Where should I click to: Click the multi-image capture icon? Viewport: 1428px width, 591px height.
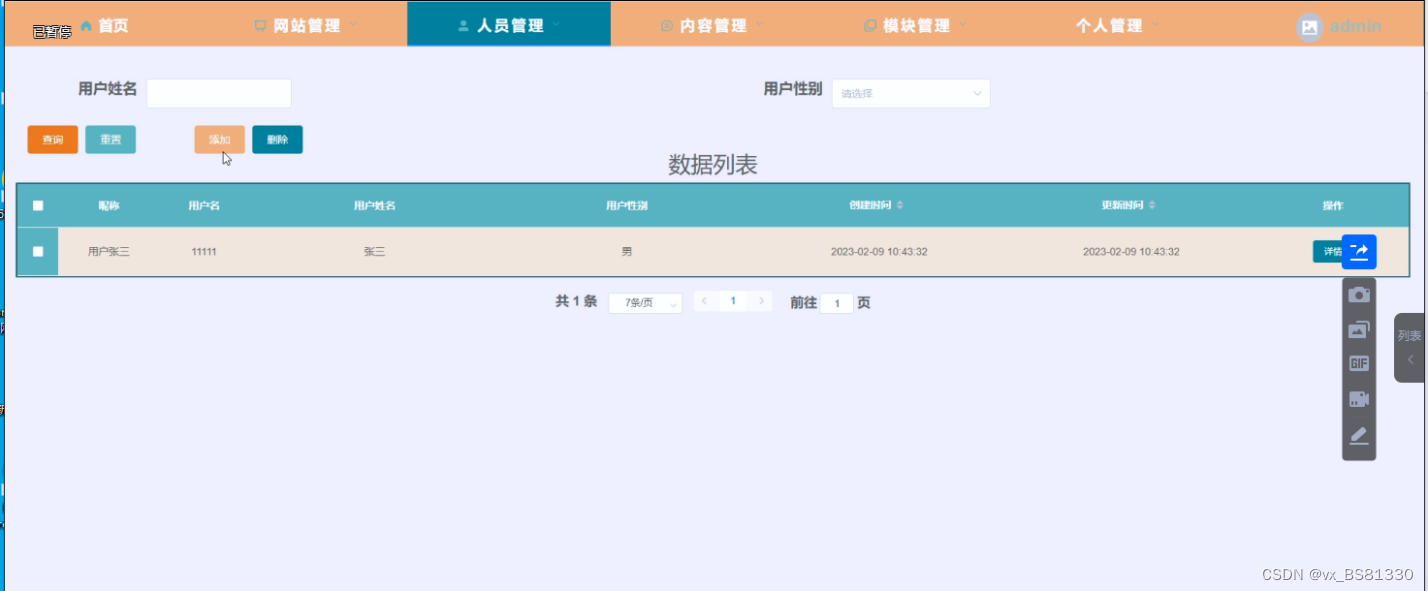click(1359, 329)
